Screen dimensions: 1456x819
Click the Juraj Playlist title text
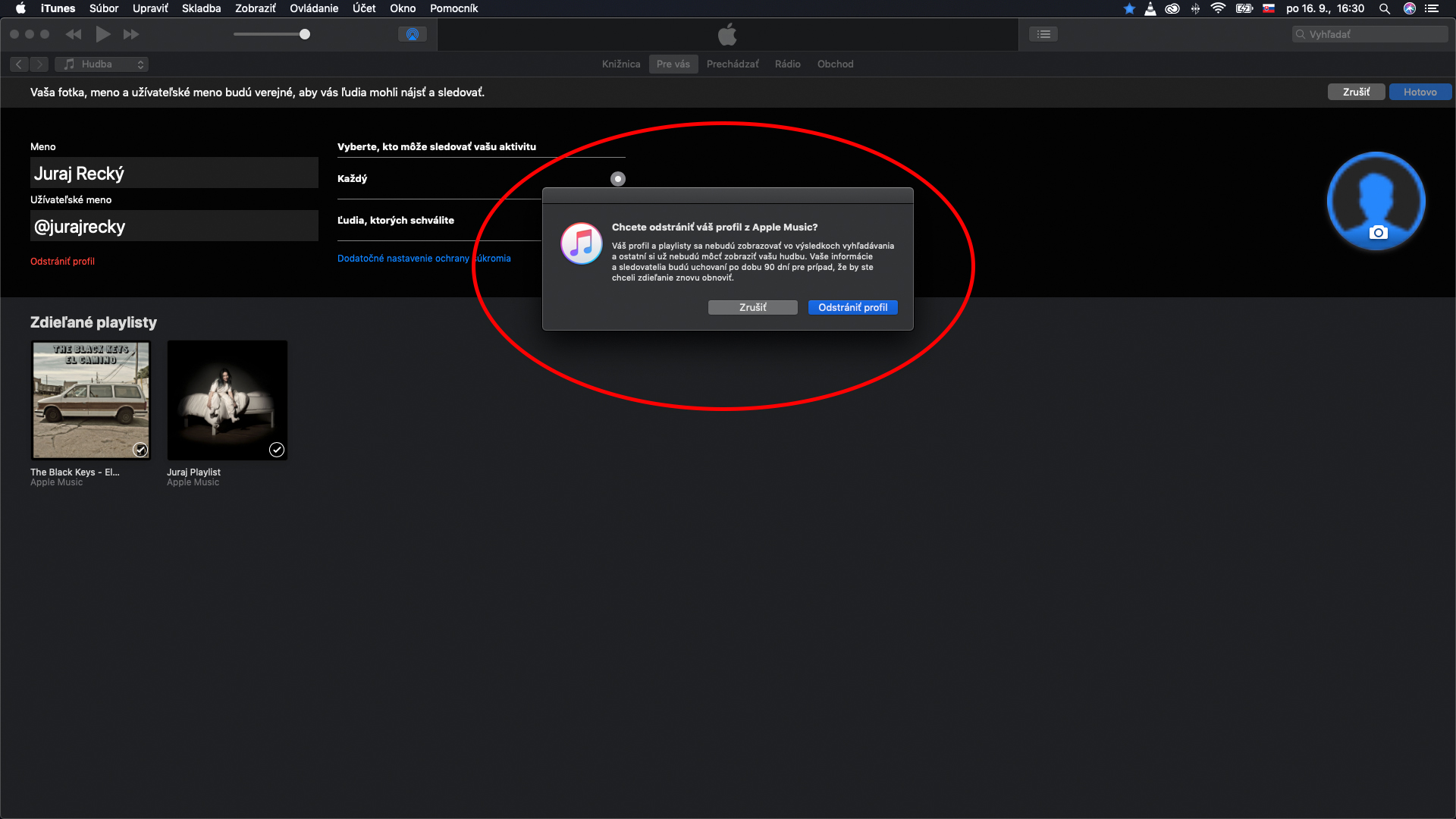193,472
